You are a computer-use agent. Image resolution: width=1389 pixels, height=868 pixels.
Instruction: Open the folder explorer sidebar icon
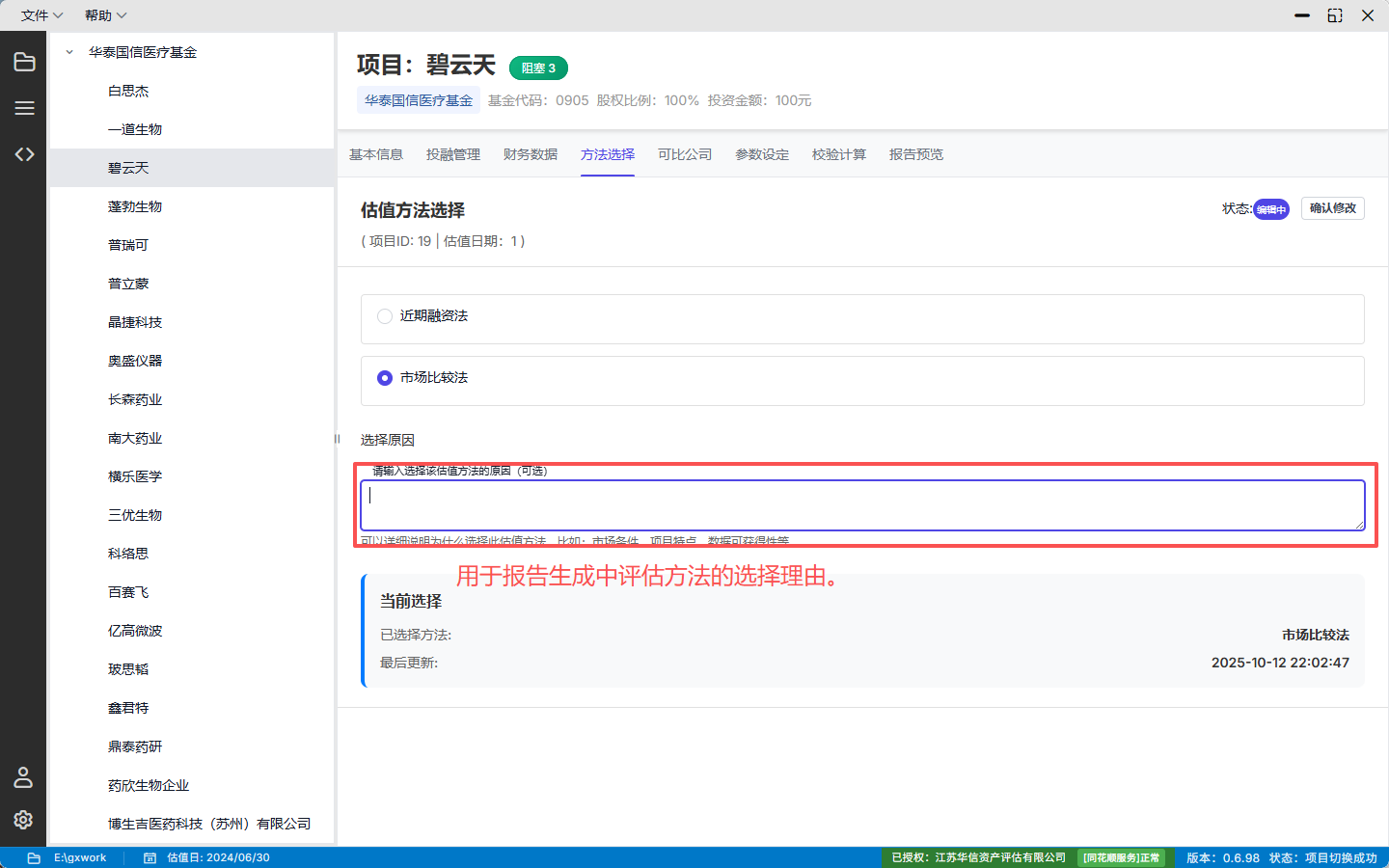(24, 62)
